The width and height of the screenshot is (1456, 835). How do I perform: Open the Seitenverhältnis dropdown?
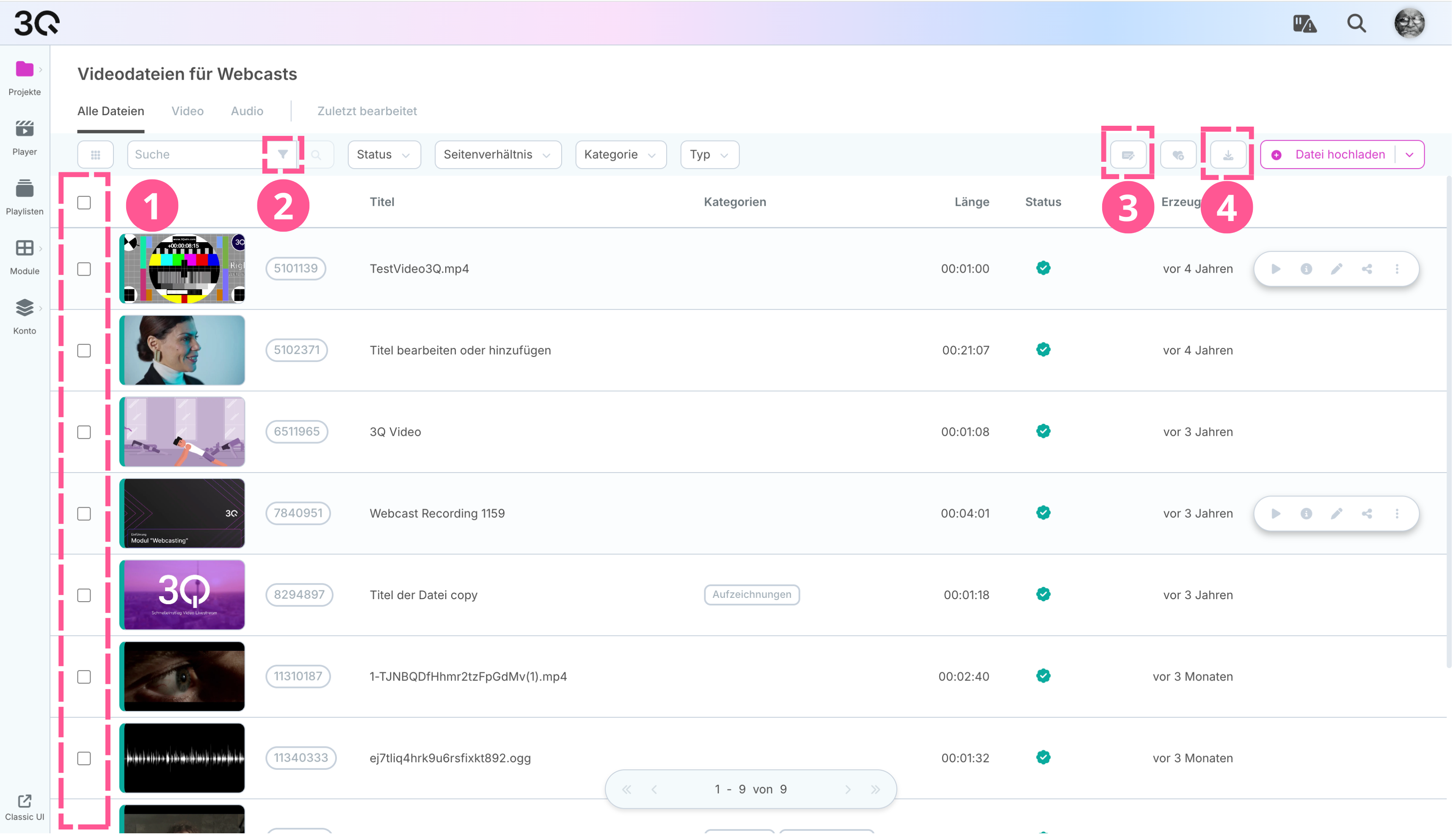[499, 155]
